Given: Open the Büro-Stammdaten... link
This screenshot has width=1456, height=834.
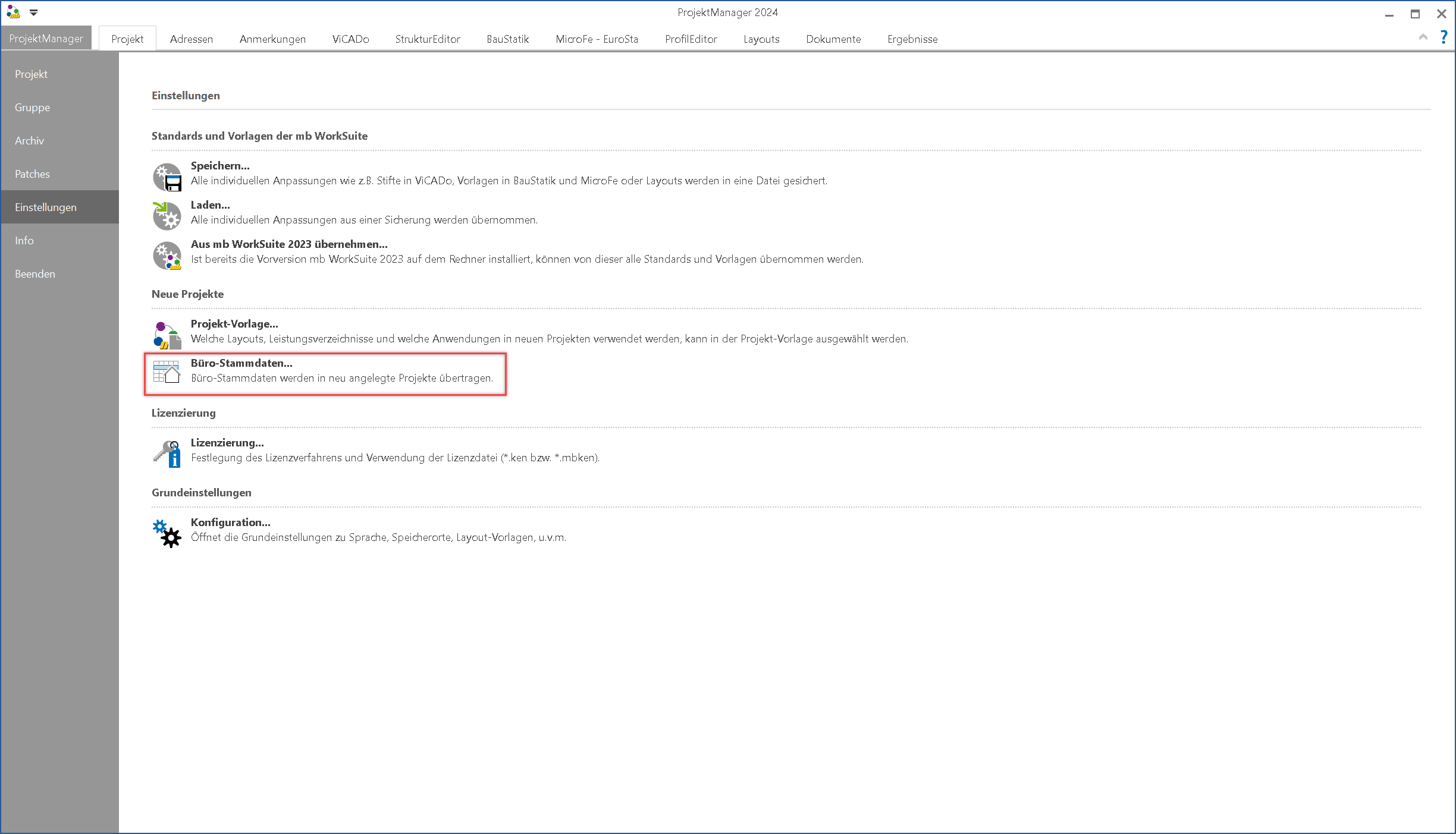Looking at the screenshot, I should point(241,363).
